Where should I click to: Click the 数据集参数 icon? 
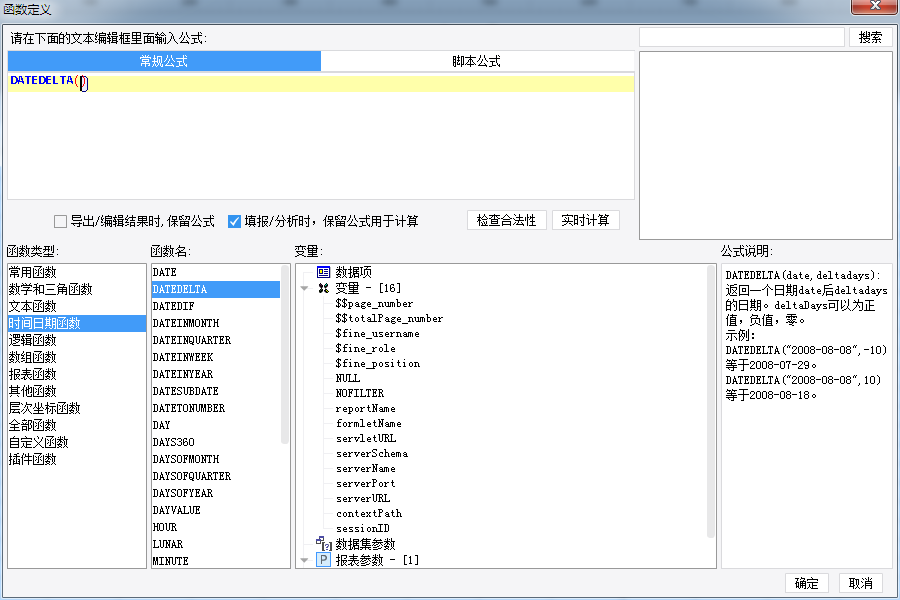pos(324,543)
